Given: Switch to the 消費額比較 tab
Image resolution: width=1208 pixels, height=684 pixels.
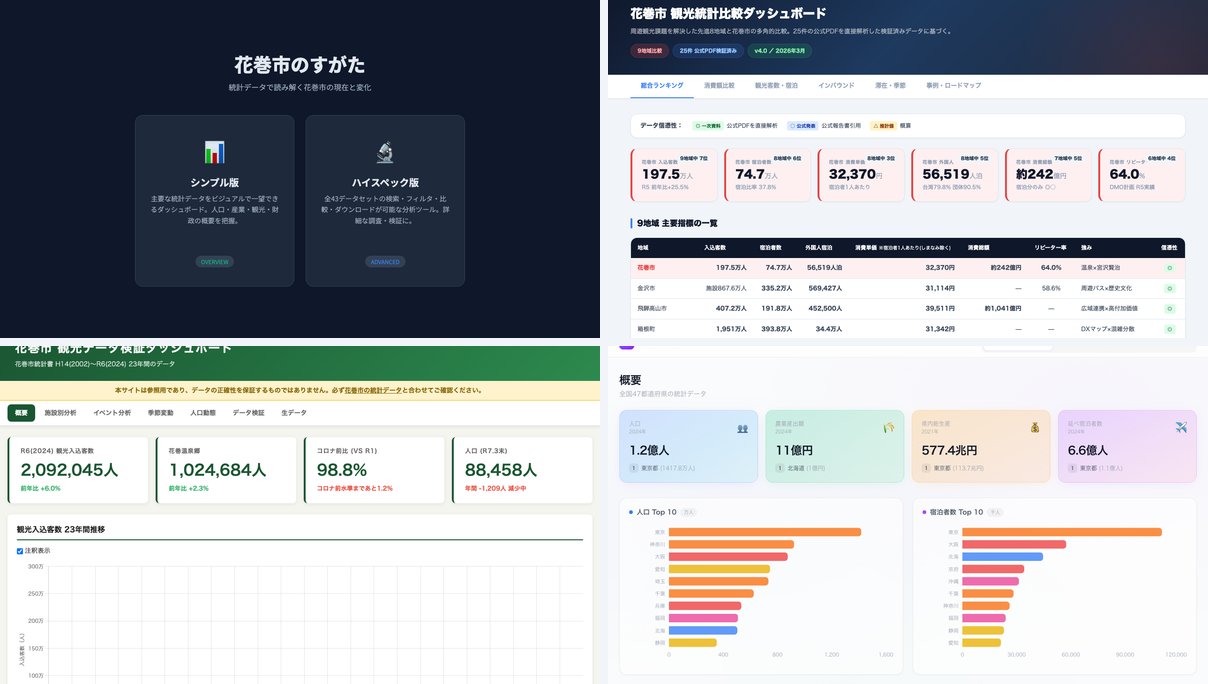Looking at the screenshot, I should click(718, 86).
